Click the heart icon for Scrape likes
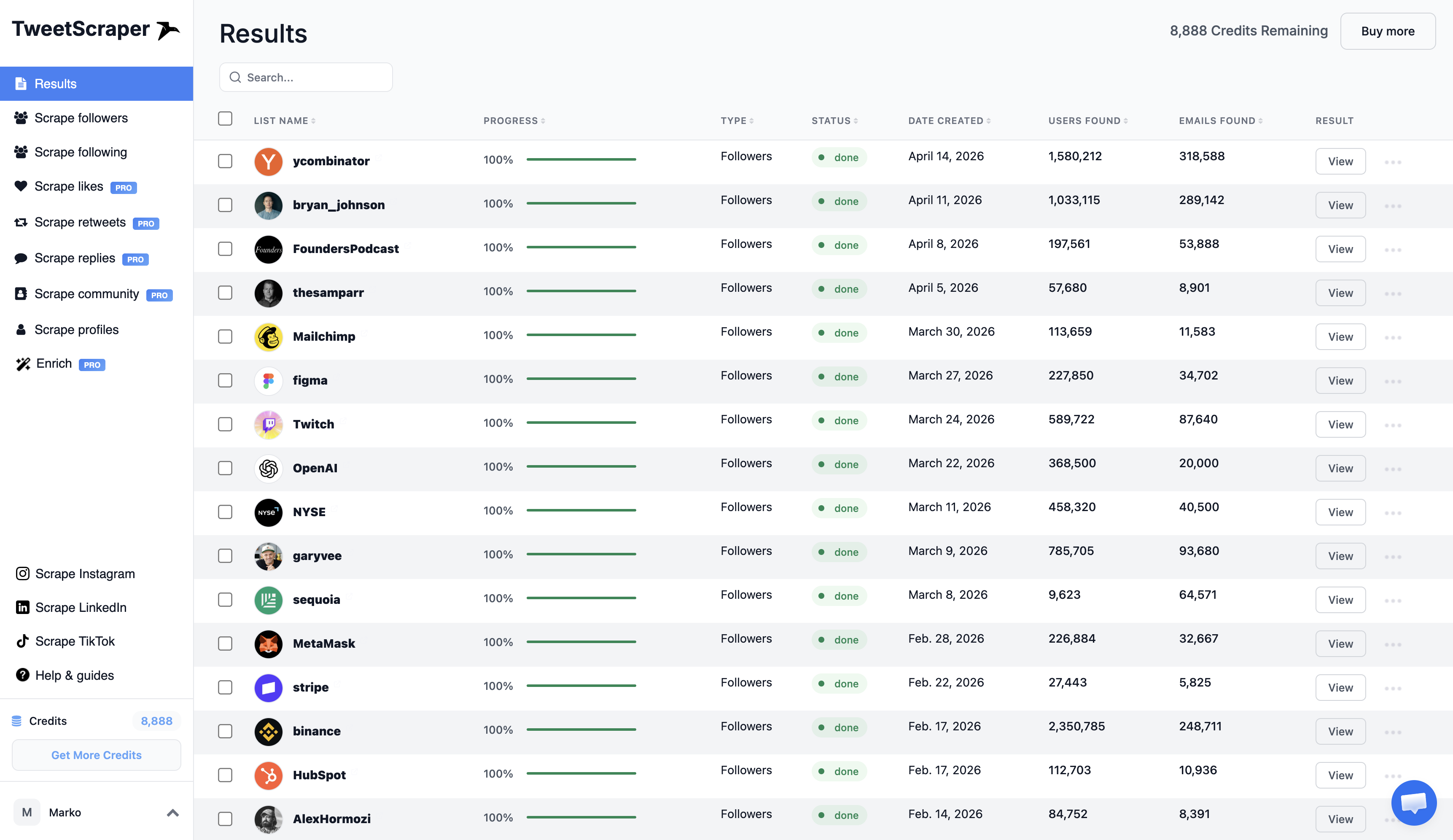This screenshot has width=1453, height=840. tap(21, 186)
